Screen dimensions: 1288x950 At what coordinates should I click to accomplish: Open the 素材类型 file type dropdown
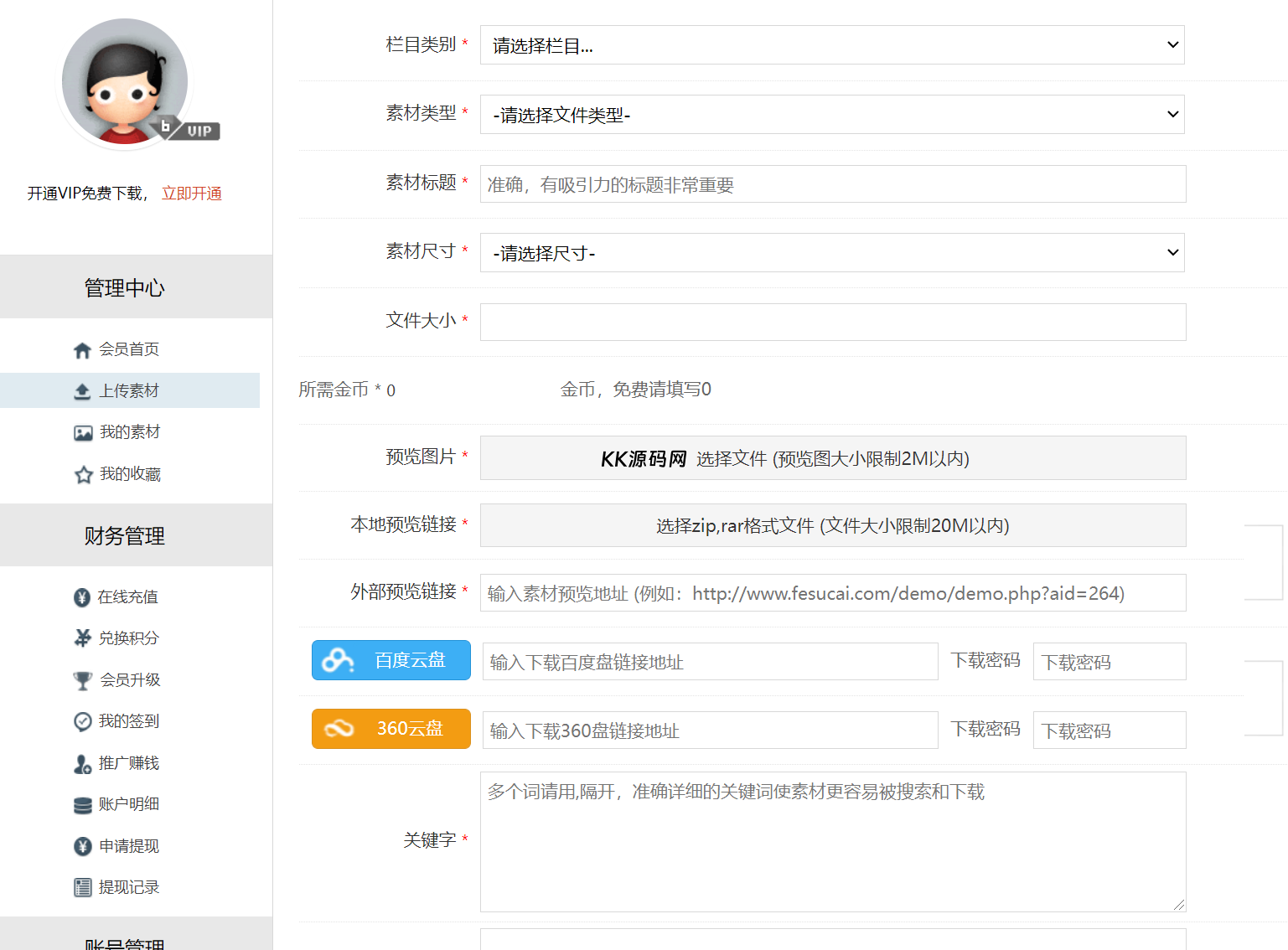(x=832, y=115)
